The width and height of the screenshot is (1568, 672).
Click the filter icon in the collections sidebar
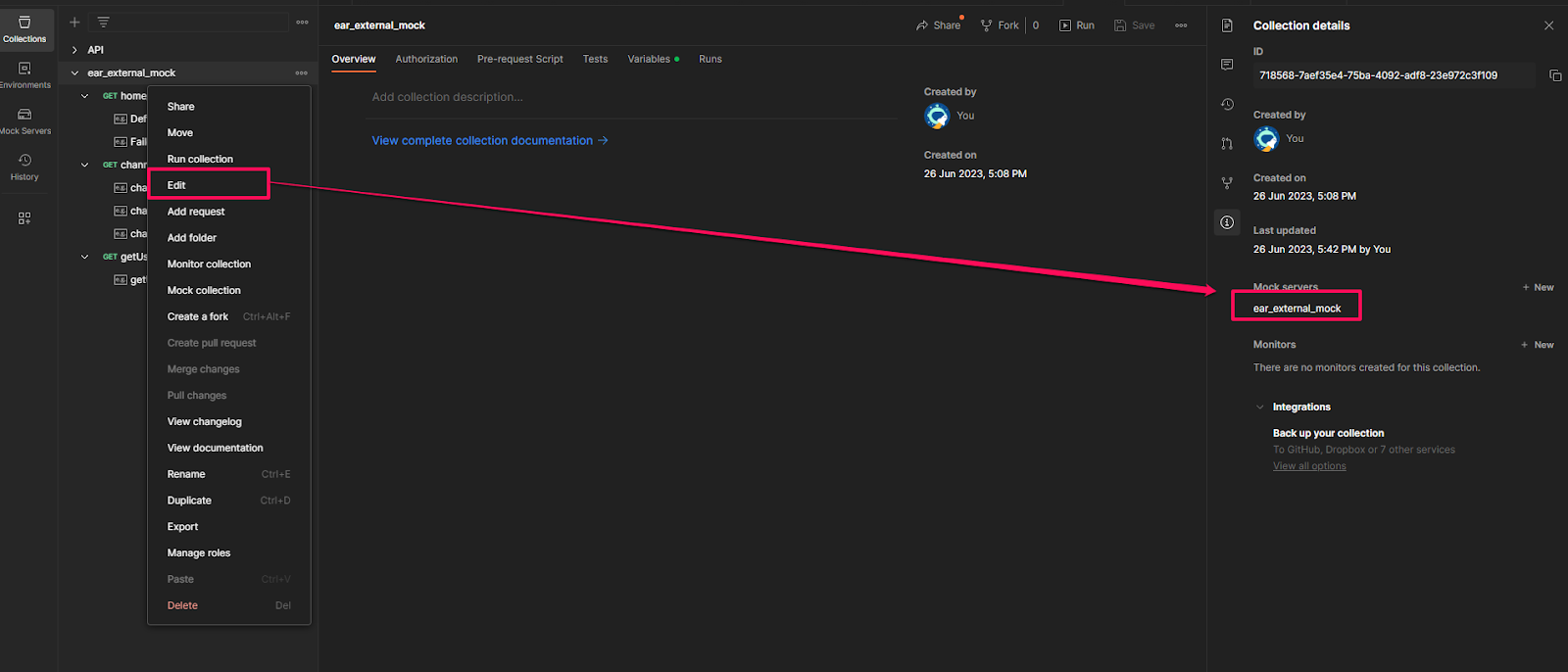(x=103, y=22)
